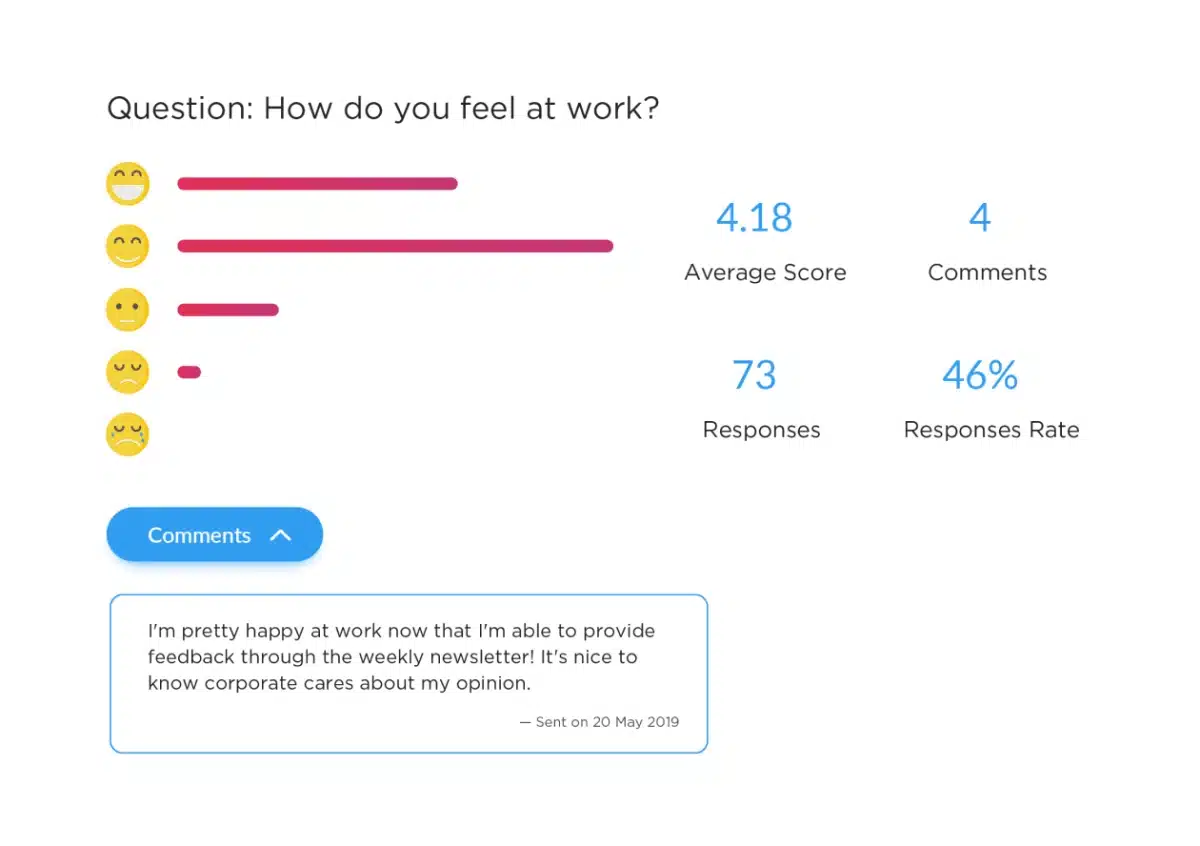1200x846 pixels.
Task: Click the tiny sad response bar
Action: click(189, 372)
